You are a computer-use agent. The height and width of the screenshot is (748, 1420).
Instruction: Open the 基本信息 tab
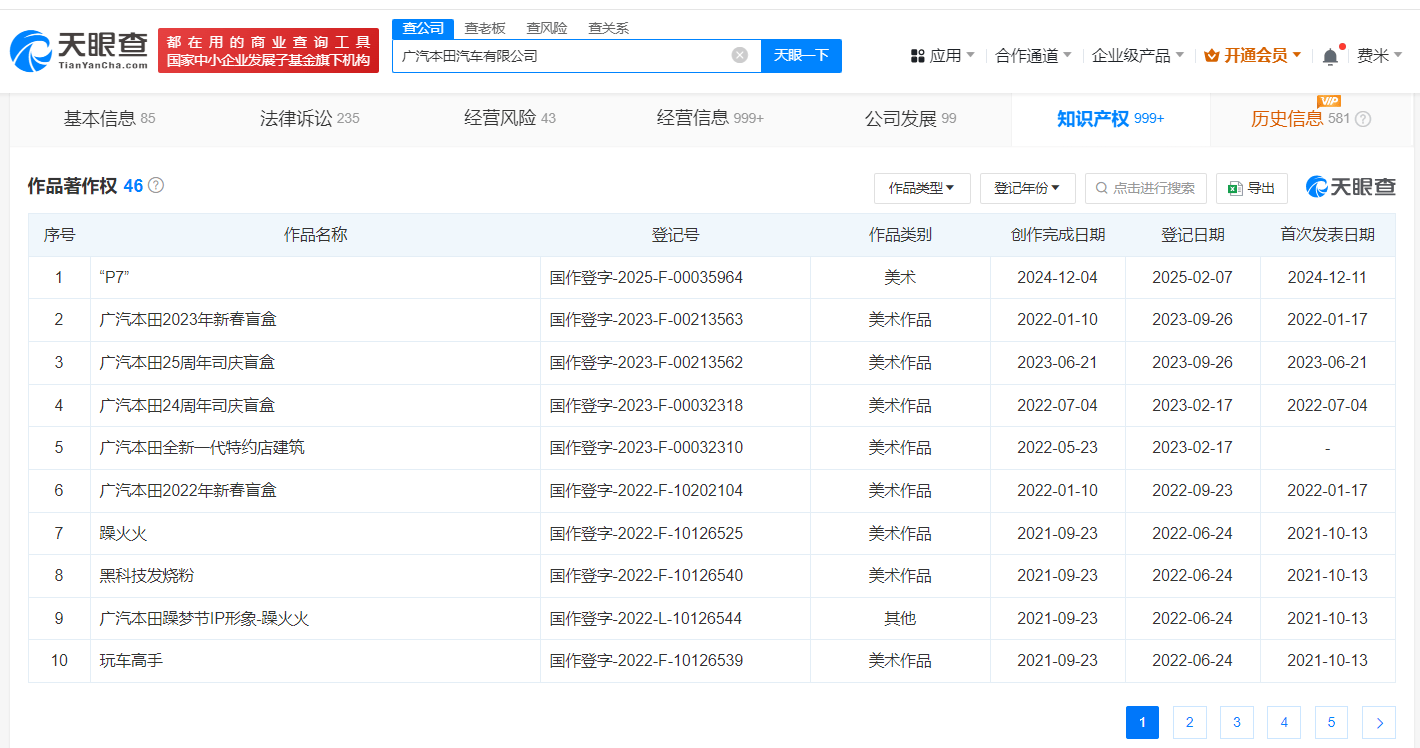click(109, 119)
